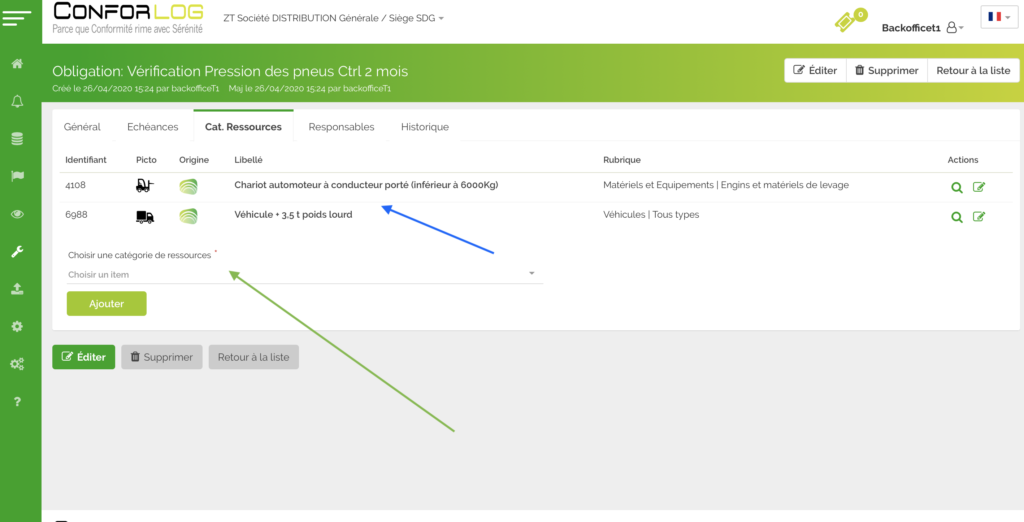Click the ticket counter icon in header

pos(846,22)
